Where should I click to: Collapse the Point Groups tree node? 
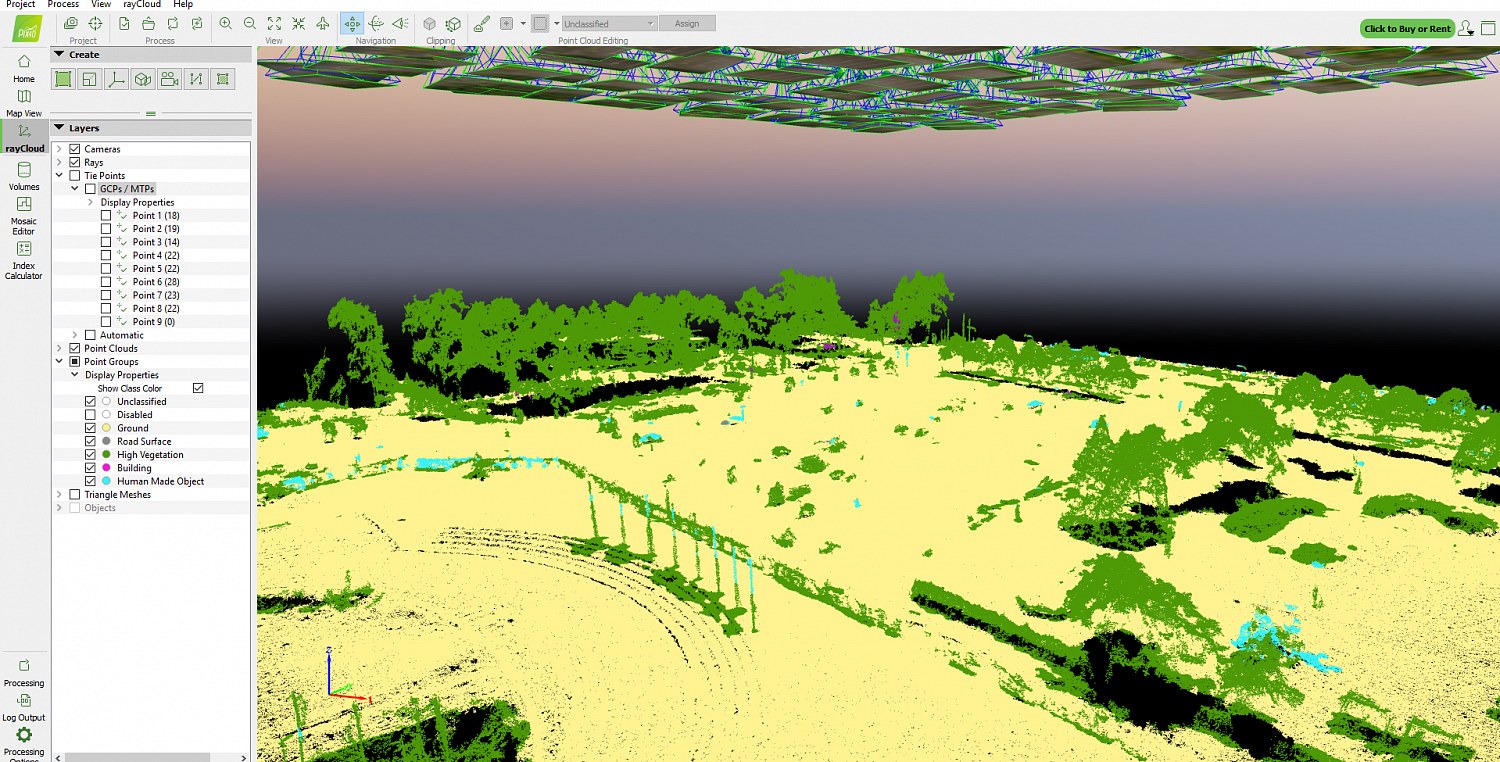(x=60, y=362)
